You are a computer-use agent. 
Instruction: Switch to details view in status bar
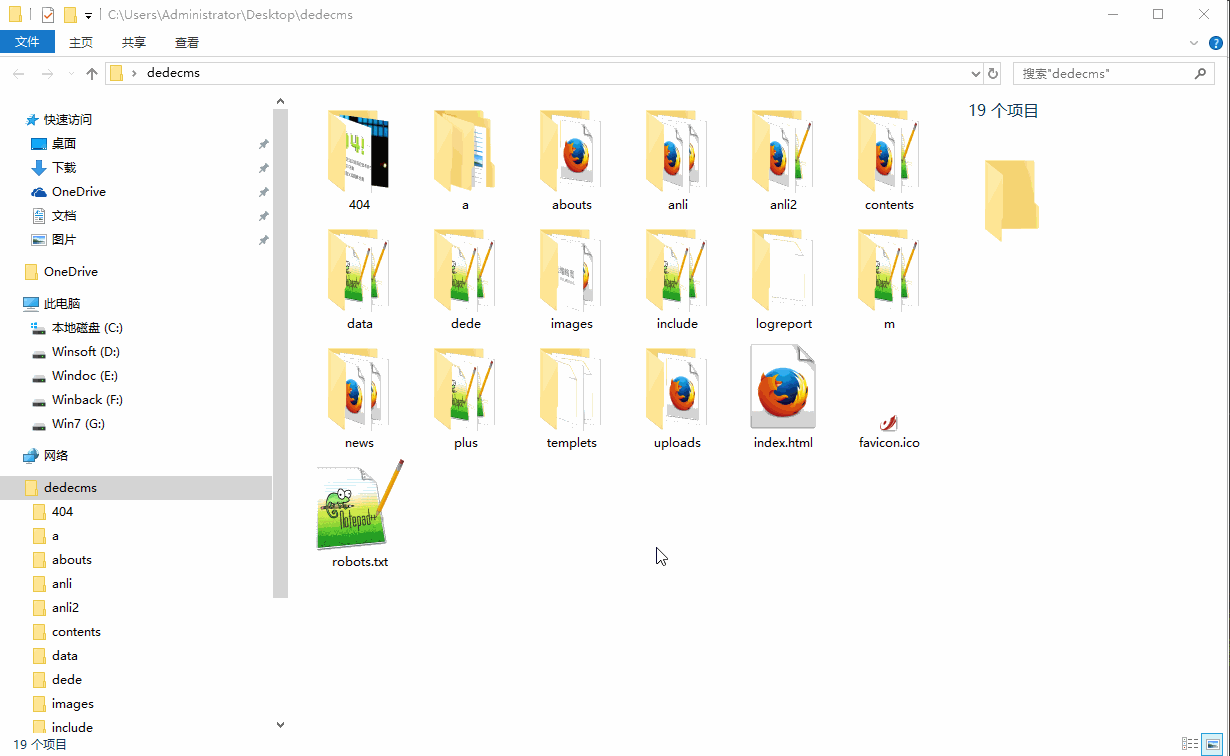click(1190, 744)
